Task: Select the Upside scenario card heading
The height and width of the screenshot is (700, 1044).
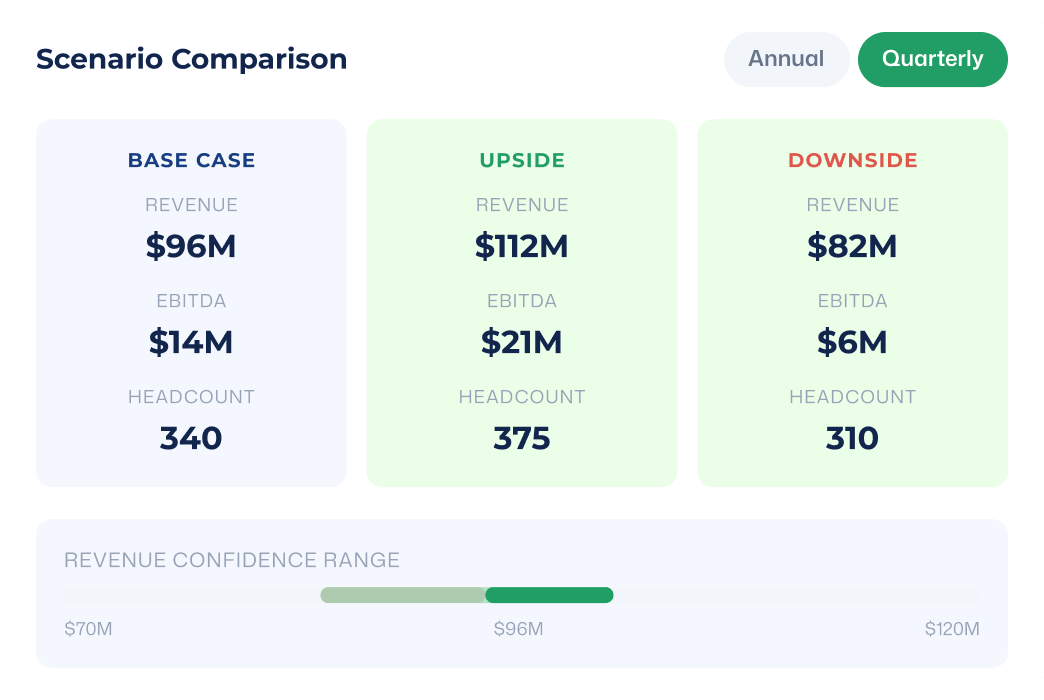Action: [522, 161]
